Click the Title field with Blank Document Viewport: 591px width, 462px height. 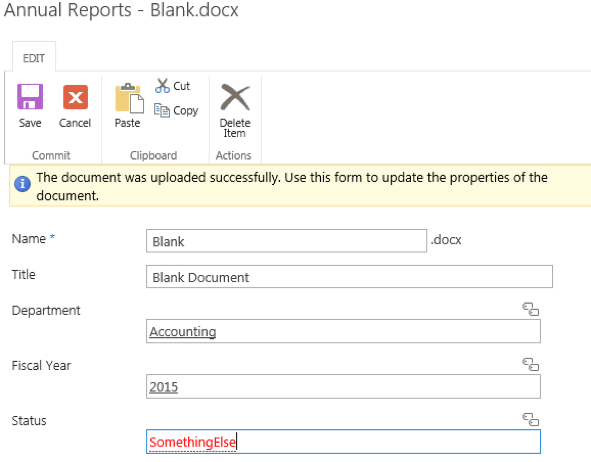pos(349,277)
